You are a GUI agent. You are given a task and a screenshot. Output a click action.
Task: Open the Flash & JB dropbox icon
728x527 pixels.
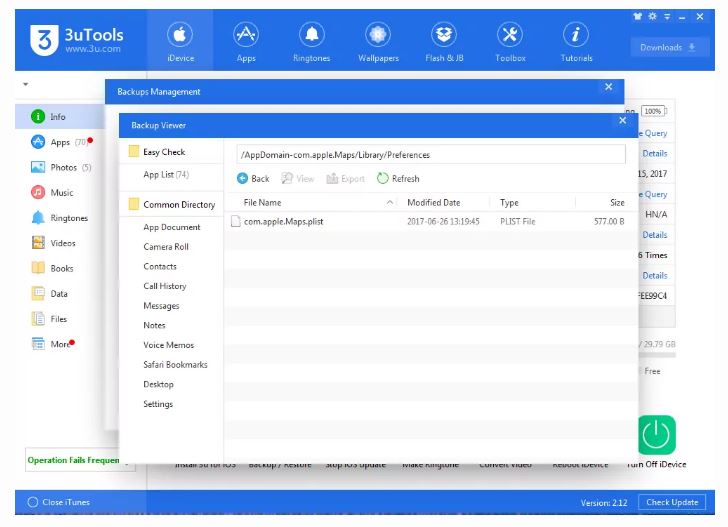pos(444,35)
